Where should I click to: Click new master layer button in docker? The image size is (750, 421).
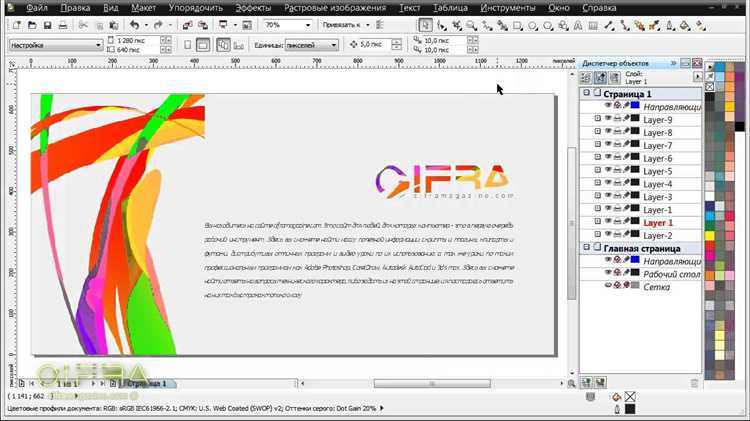600,382
